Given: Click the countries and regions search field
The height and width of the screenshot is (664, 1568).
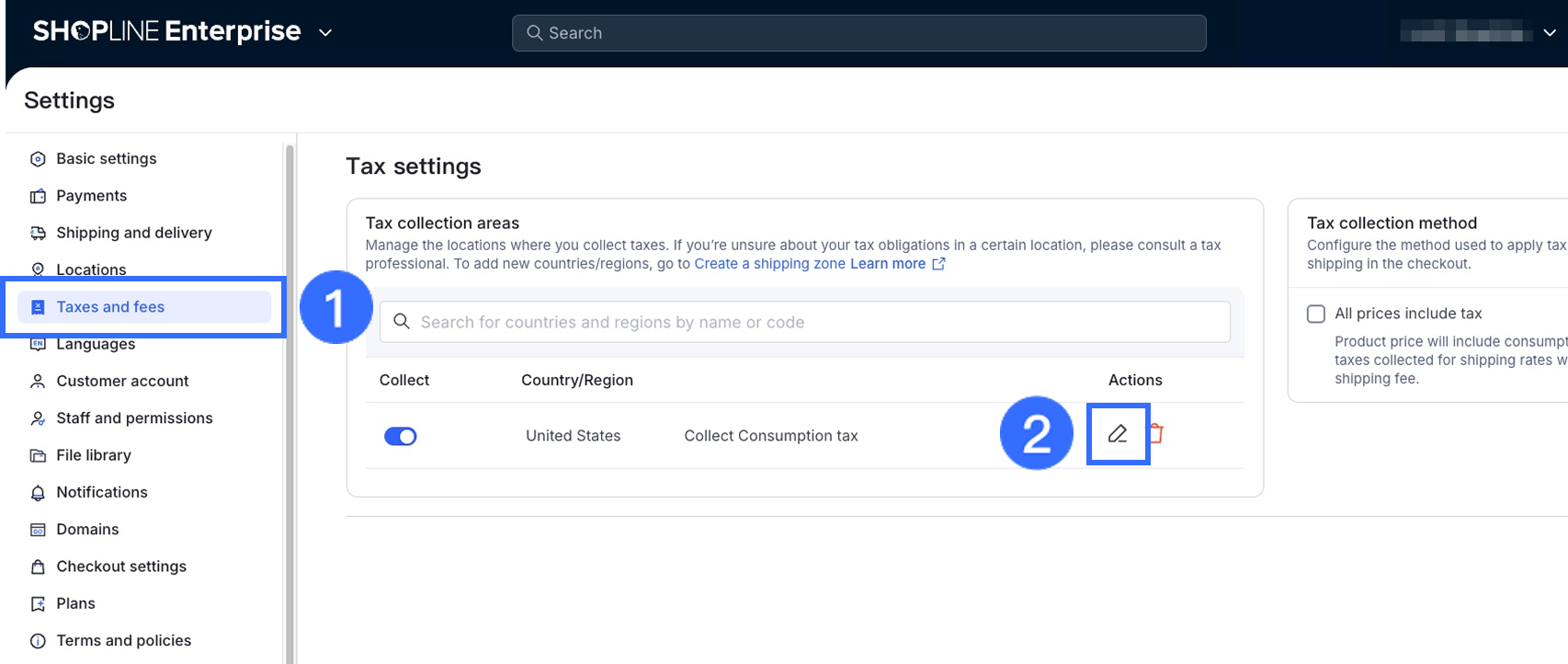Looking at the screenshot, I should pyautogui.click(x=804, y=322).
